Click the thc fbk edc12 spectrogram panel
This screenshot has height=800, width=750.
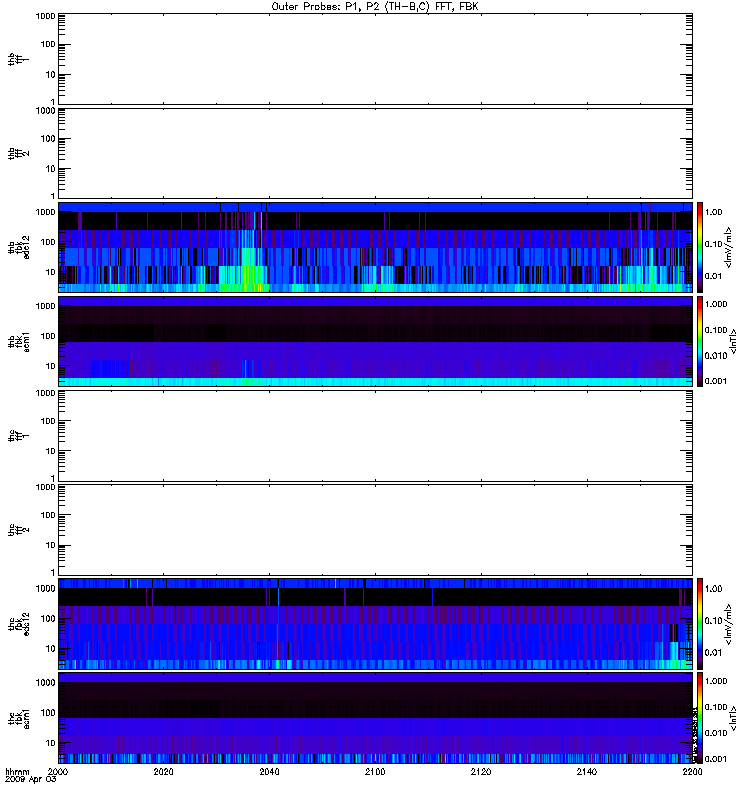coord(375,623)
